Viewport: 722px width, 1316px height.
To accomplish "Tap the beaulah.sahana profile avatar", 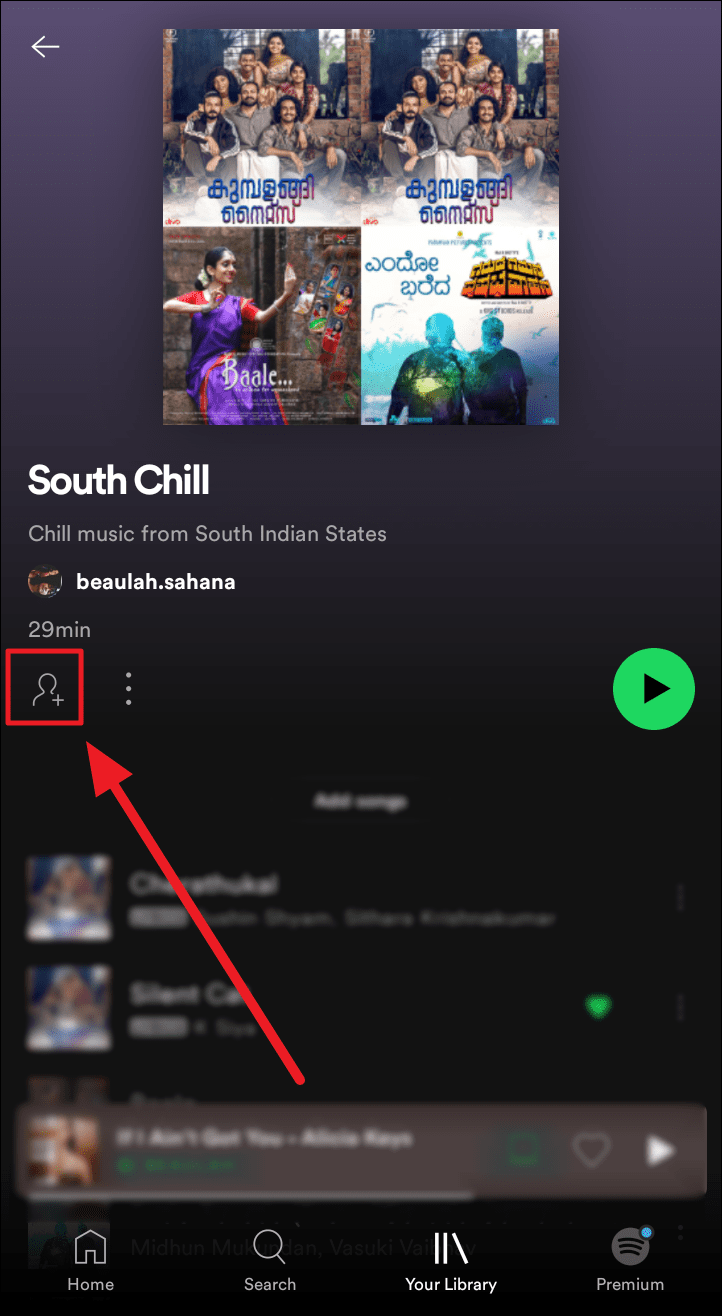I will pos(45,582).
